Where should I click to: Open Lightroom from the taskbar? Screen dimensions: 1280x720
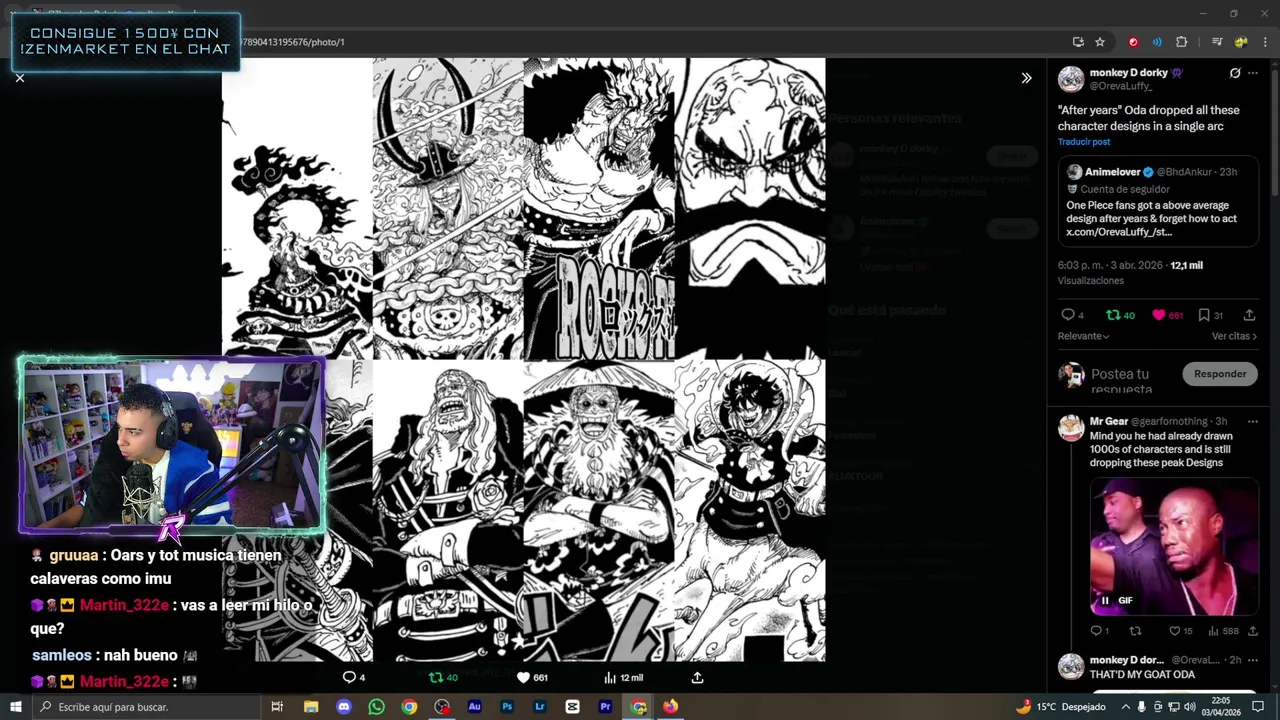(540, 706)
